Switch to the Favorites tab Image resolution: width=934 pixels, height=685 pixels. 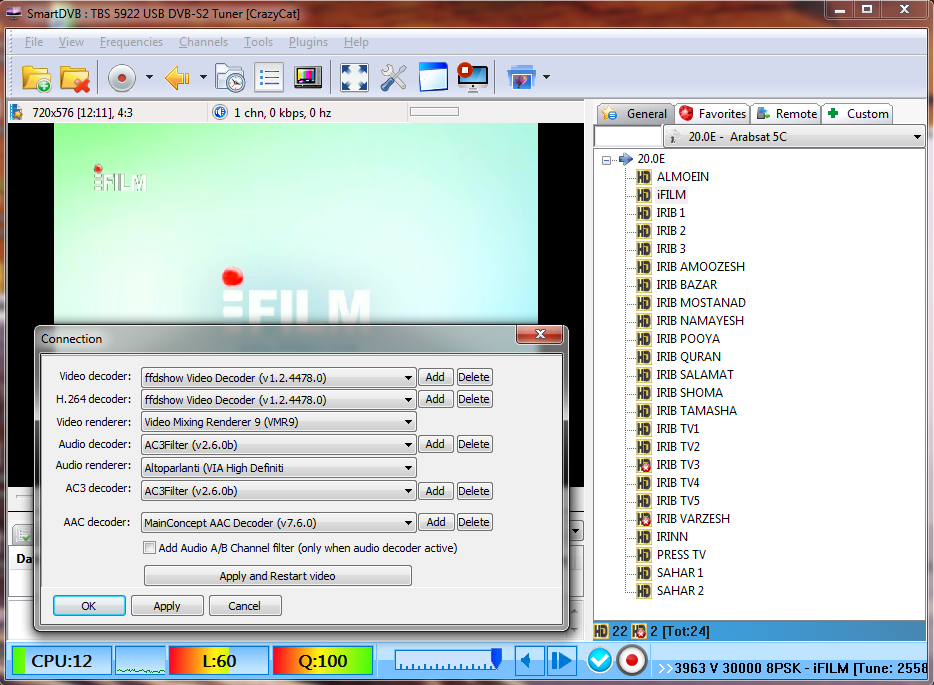712,113
